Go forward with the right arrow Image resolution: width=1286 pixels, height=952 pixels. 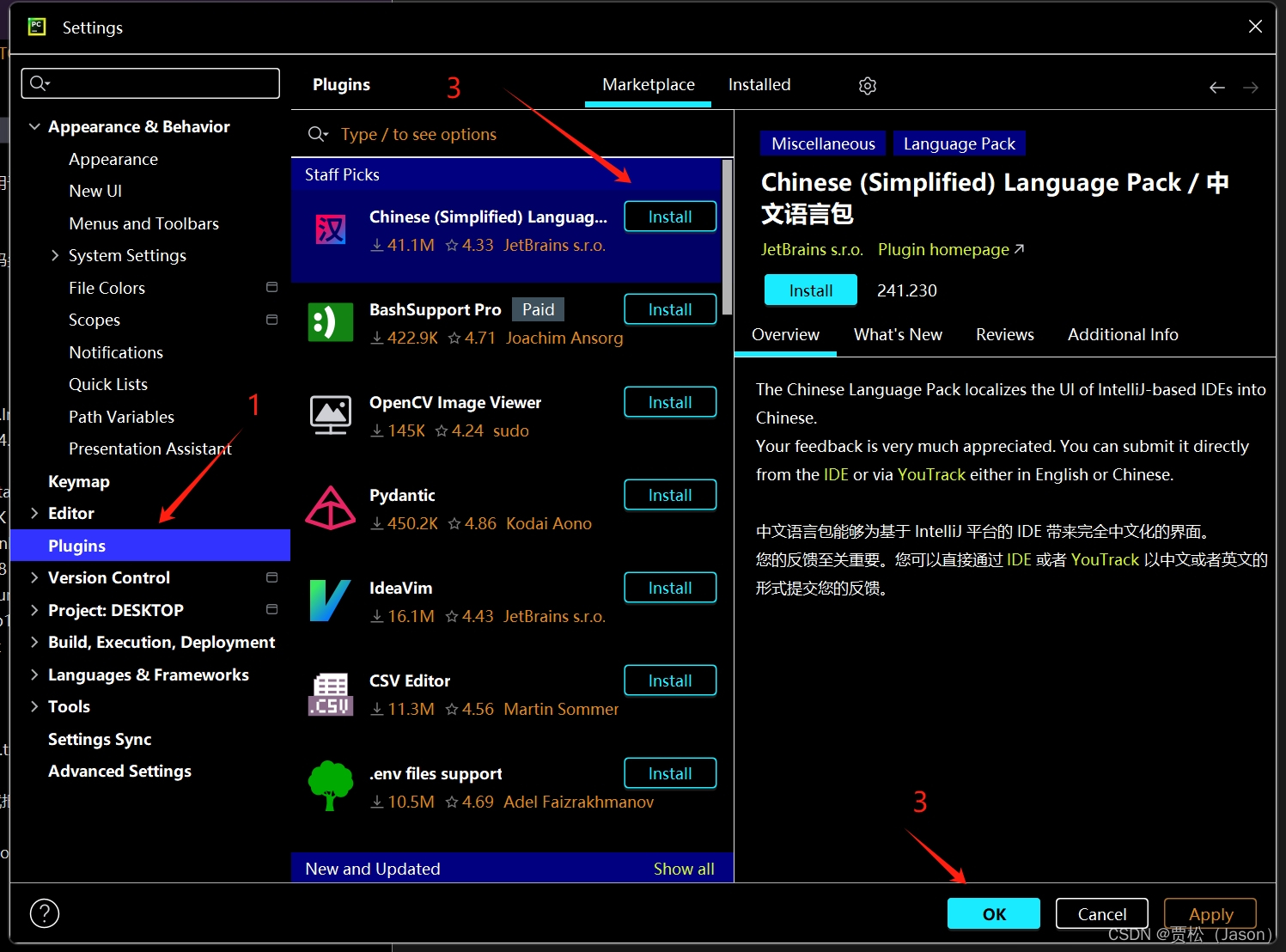1251,88
